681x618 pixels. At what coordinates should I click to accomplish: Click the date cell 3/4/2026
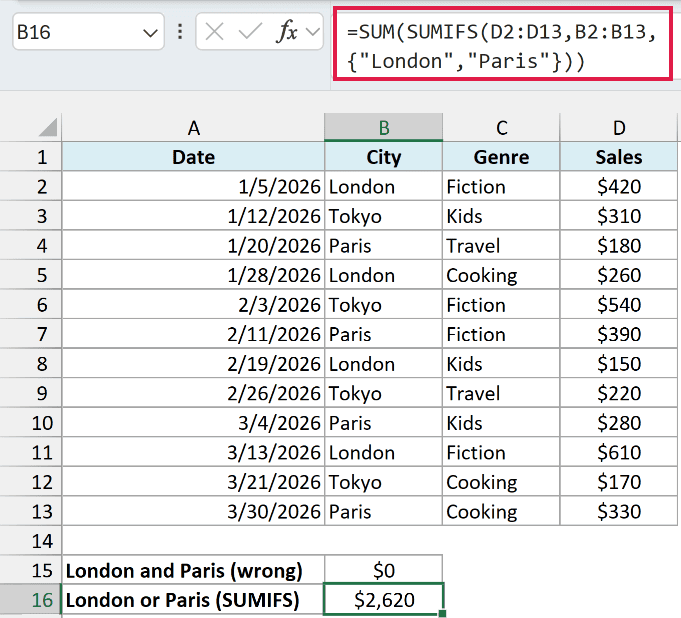click(x=193, y=423)
